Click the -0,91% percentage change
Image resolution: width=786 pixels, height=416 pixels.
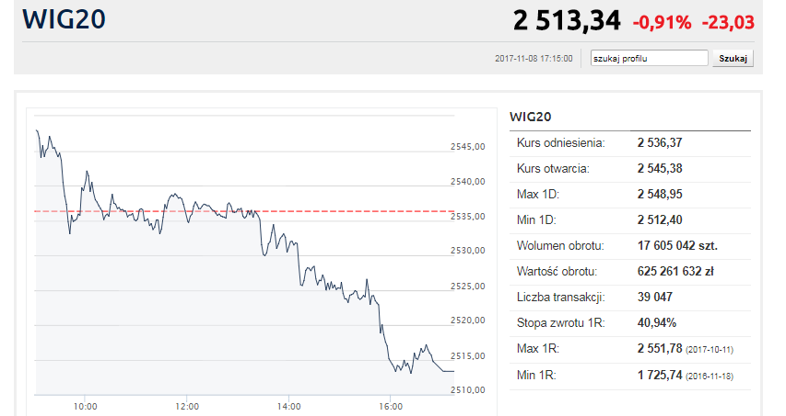click(662, 21)
